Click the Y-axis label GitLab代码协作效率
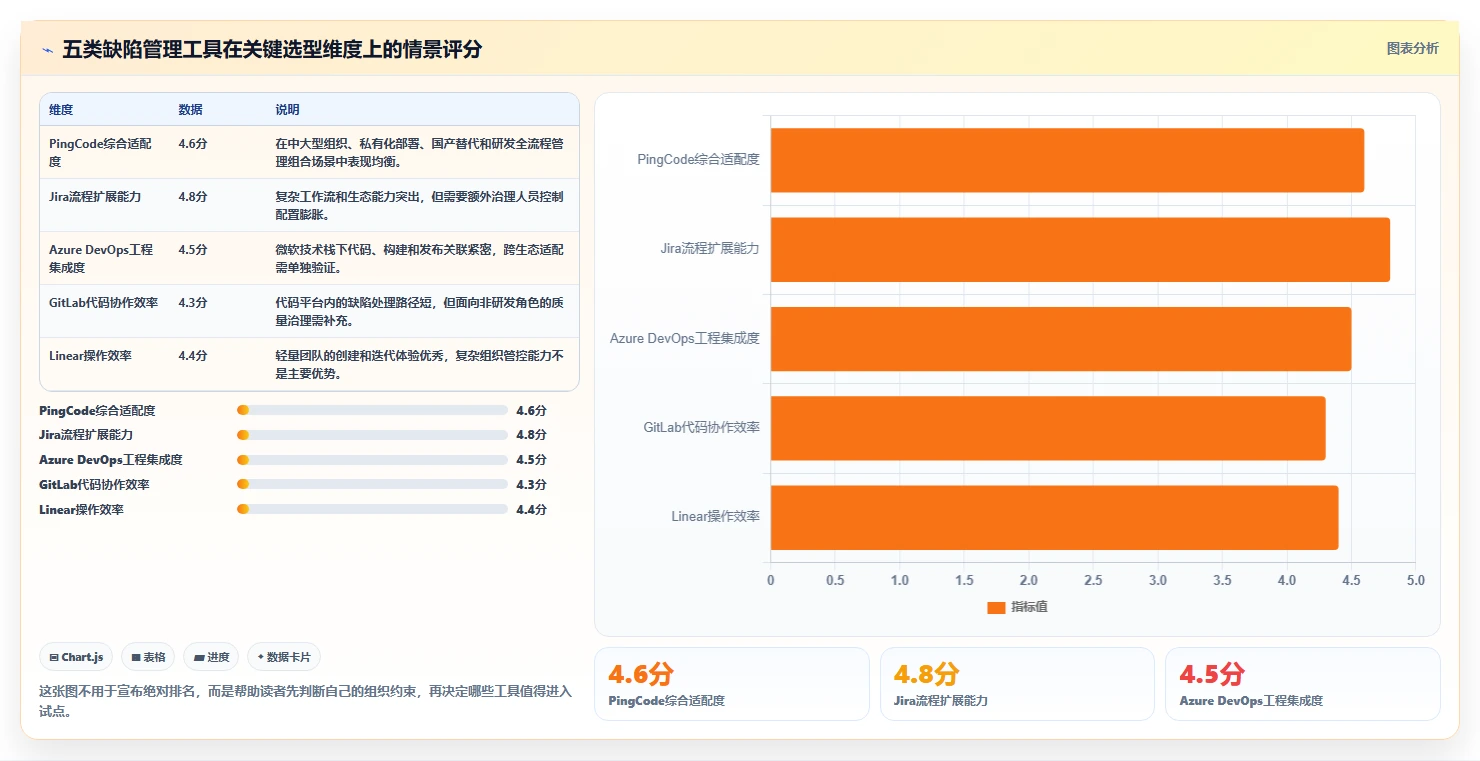The width and height of the screenshot is (1480, 761). [702, 427]
